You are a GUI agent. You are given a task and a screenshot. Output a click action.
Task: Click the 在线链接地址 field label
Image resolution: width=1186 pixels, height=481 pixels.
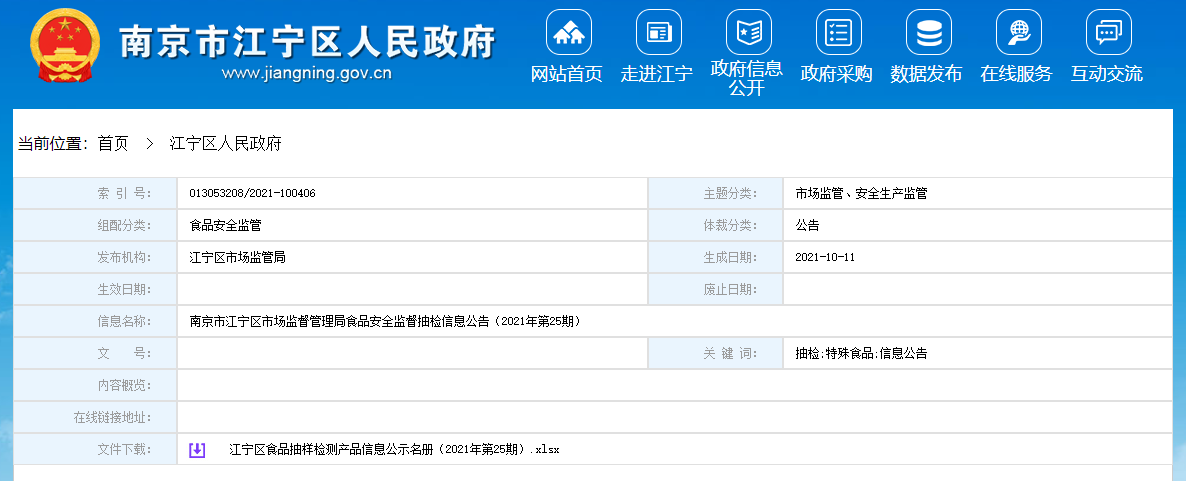tap(112, 417)
